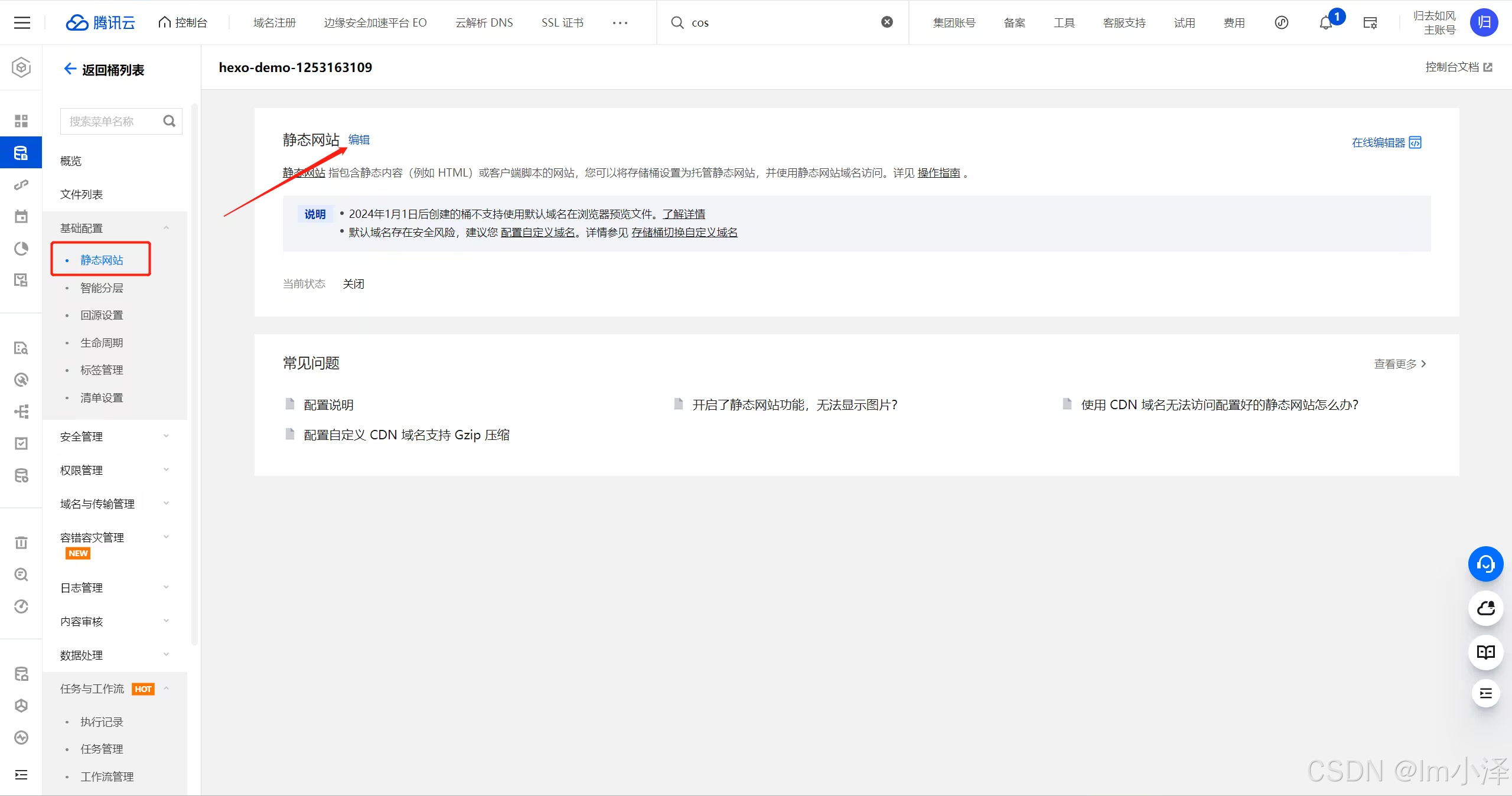
Task: Open 配置自定义域名 link
Action: pyautogui.click(x=538, y=233)
